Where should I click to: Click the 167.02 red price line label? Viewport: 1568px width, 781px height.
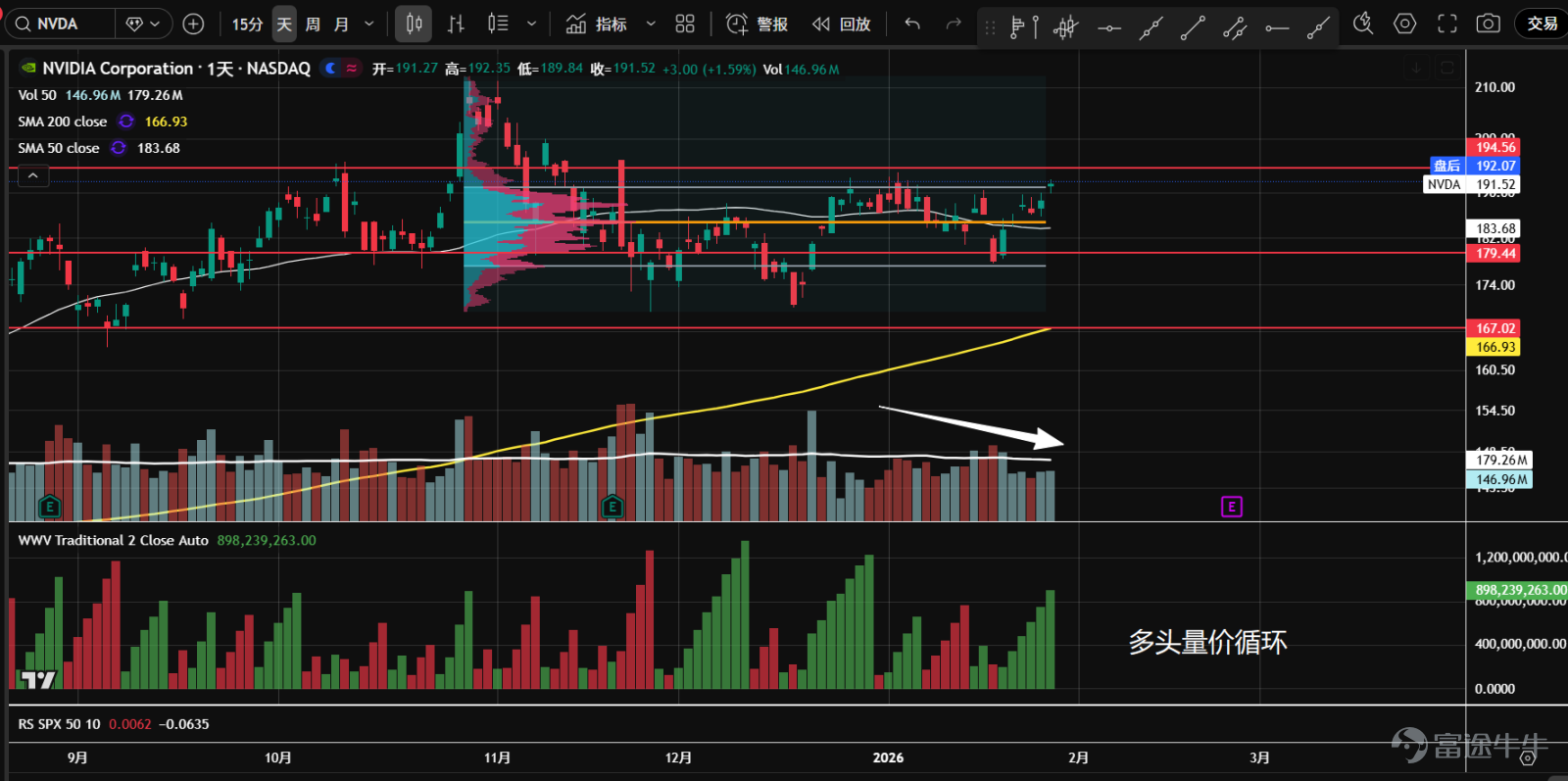pyautogui.click(x=1495, y=328)
